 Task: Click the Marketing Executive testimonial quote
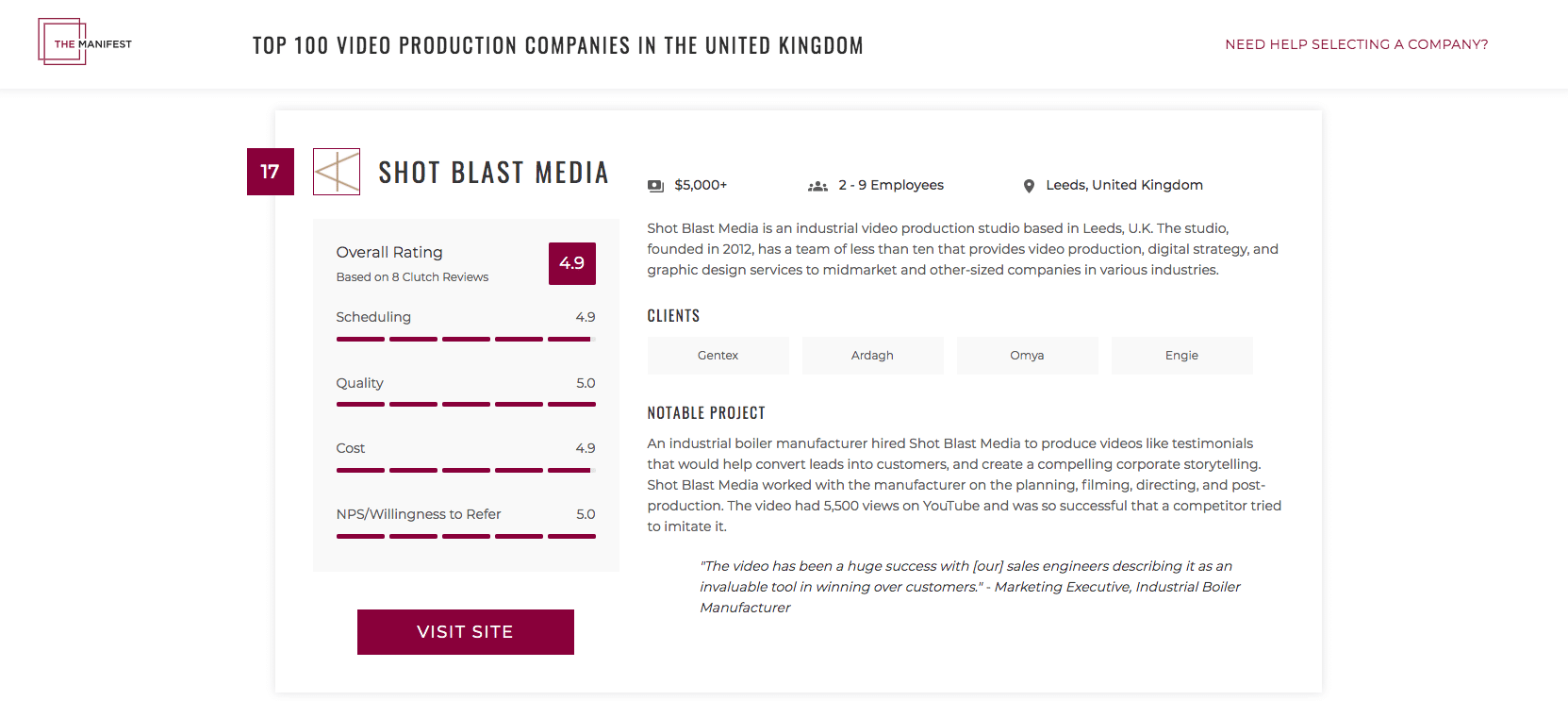pos(970,587)
